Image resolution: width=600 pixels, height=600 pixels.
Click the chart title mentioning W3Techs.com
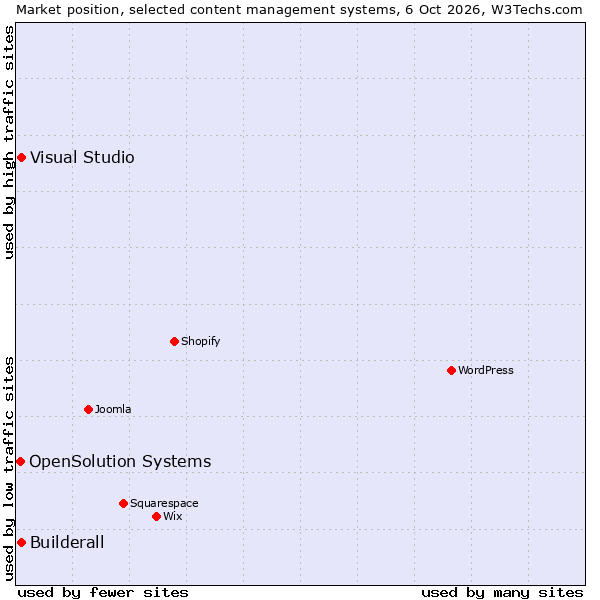click(x=299, y=10)
